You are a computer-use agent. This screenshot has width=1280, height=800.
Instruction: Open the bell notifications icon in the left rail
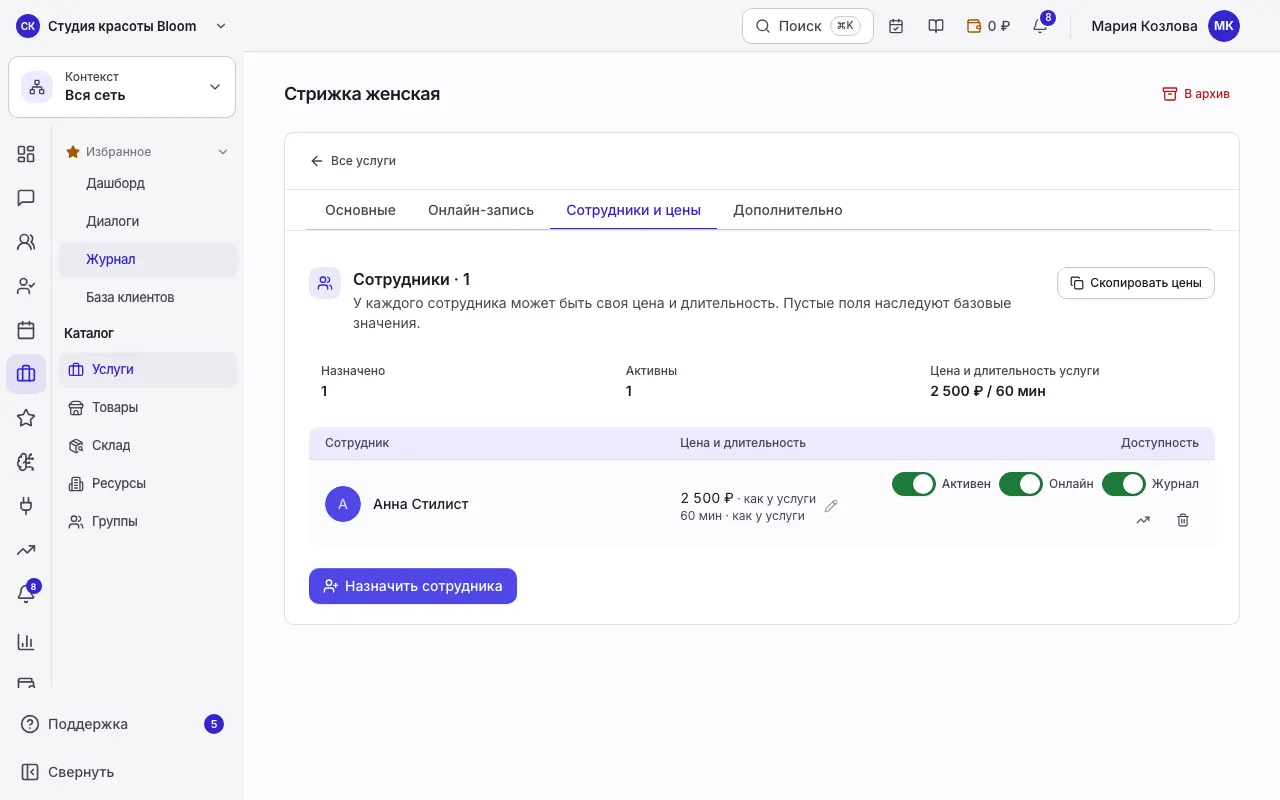[x=26, y=594]
